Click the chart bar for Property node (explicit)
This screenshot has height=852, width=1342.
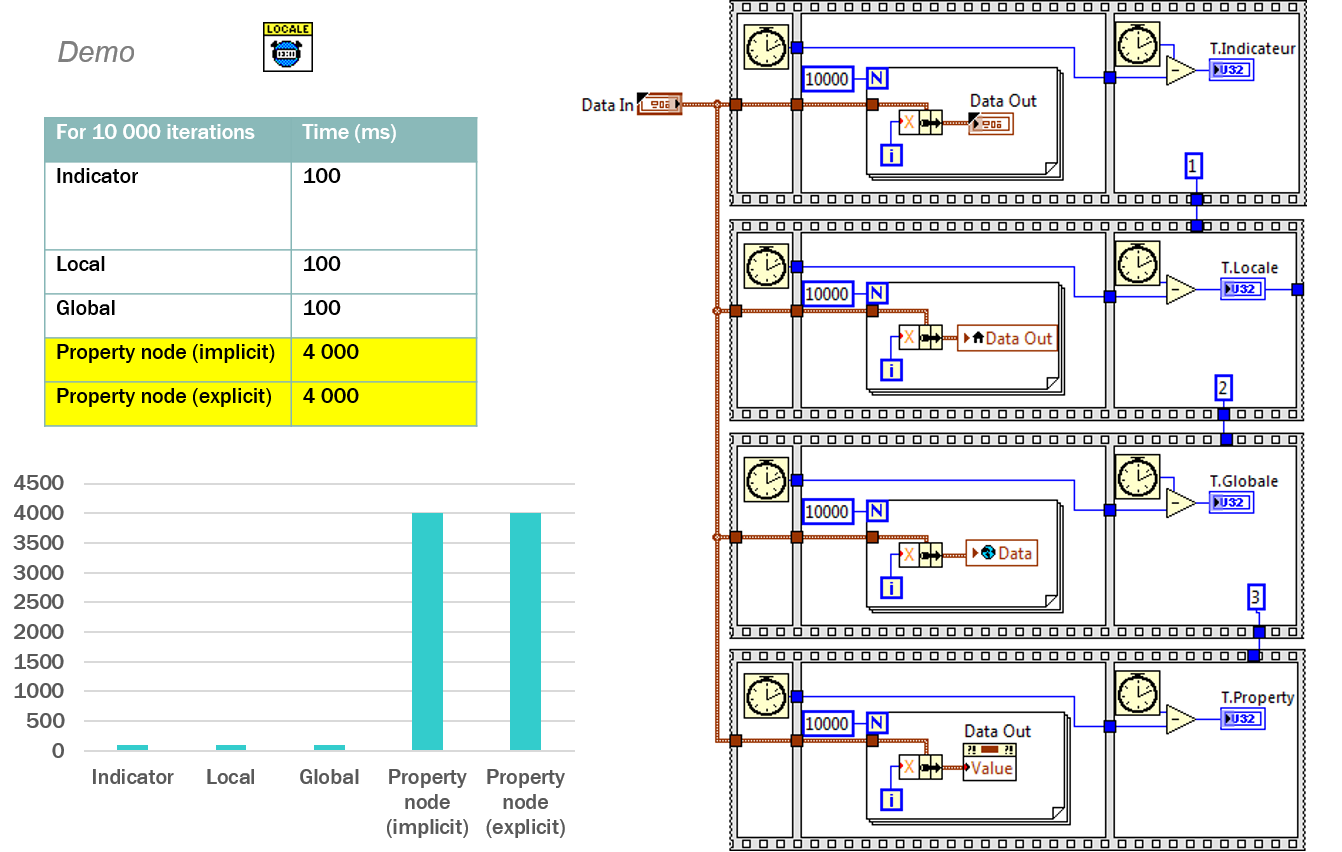525,632
